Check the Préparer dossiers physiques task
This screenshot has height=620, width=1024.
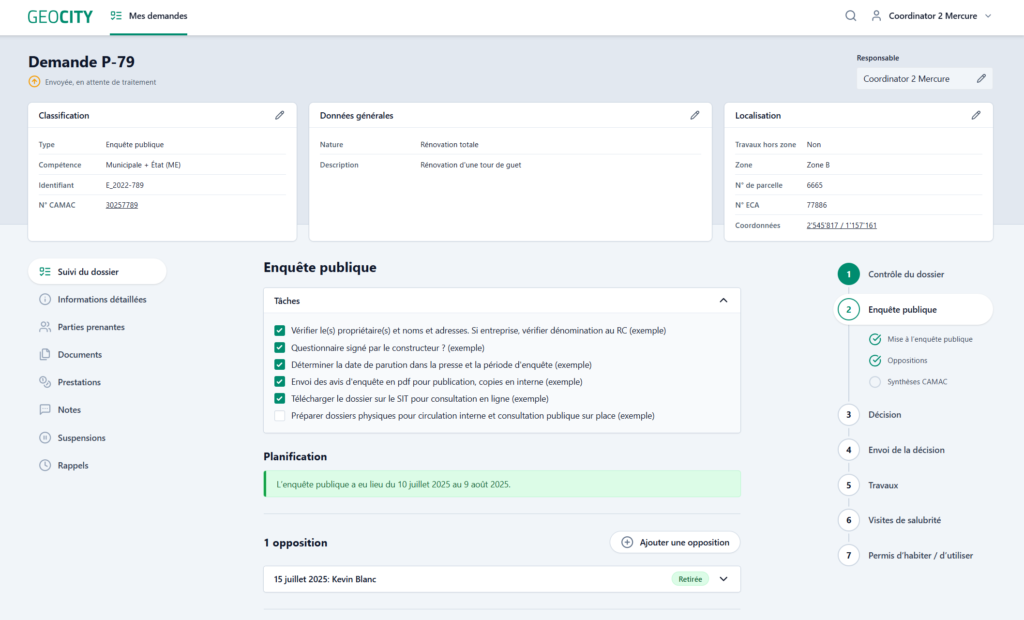click(280, 415)
